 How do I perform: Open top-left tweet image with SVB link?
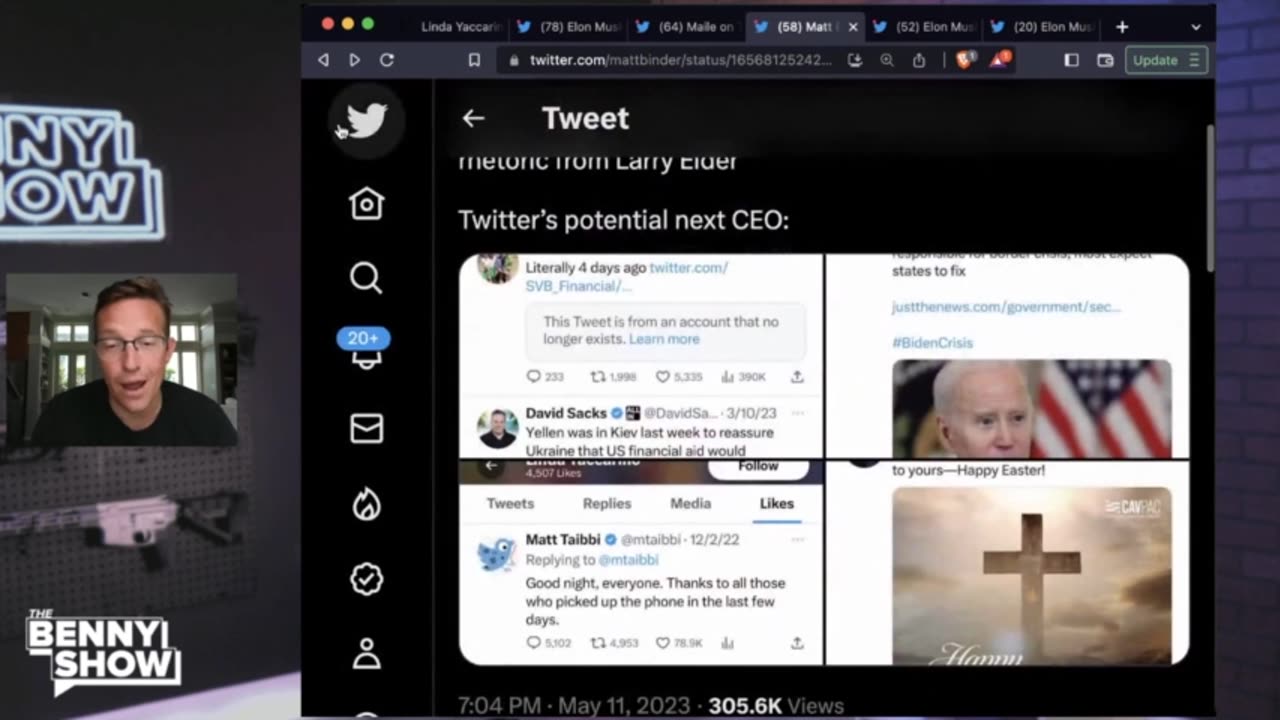[x=640, y=355]
